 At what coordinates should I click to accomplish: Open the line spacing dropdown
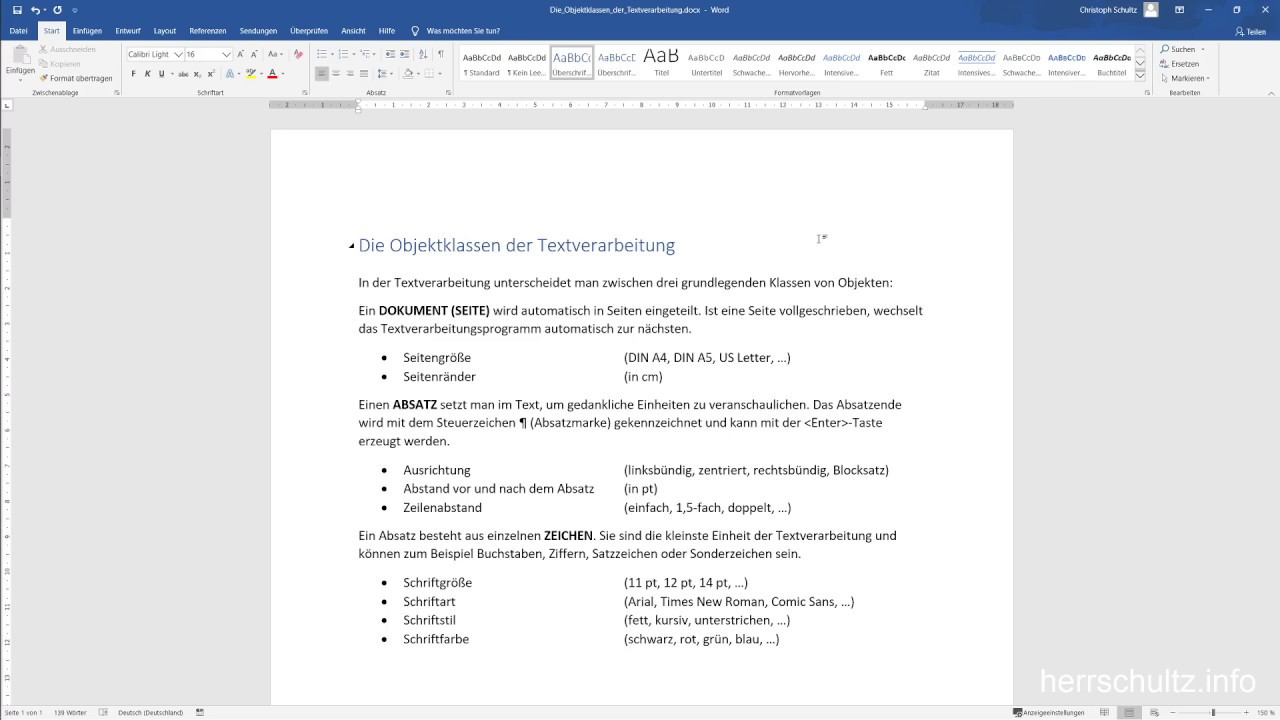385,74
